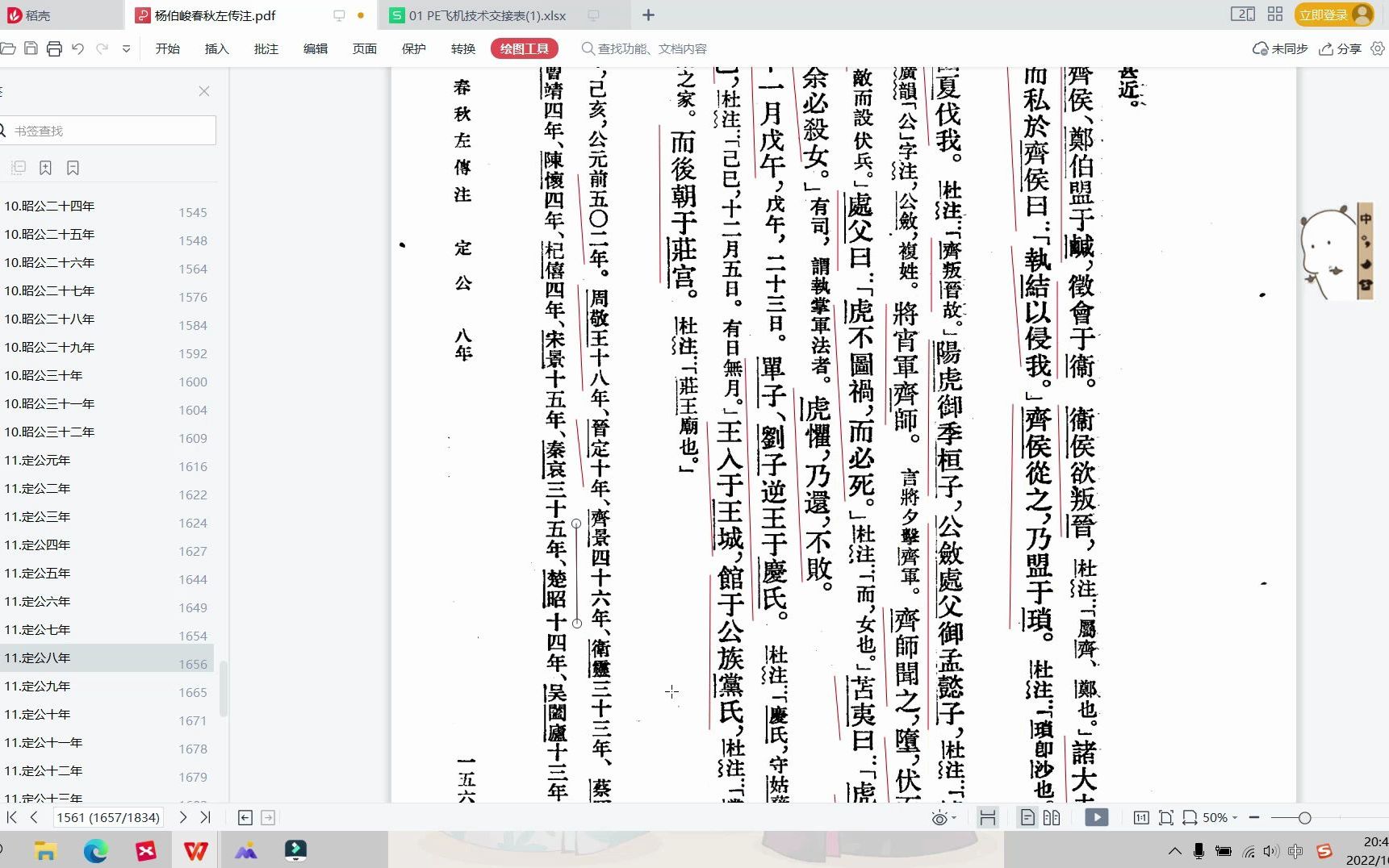Redo the last action
Viewport: 1389px width, 868px height.
102,48
